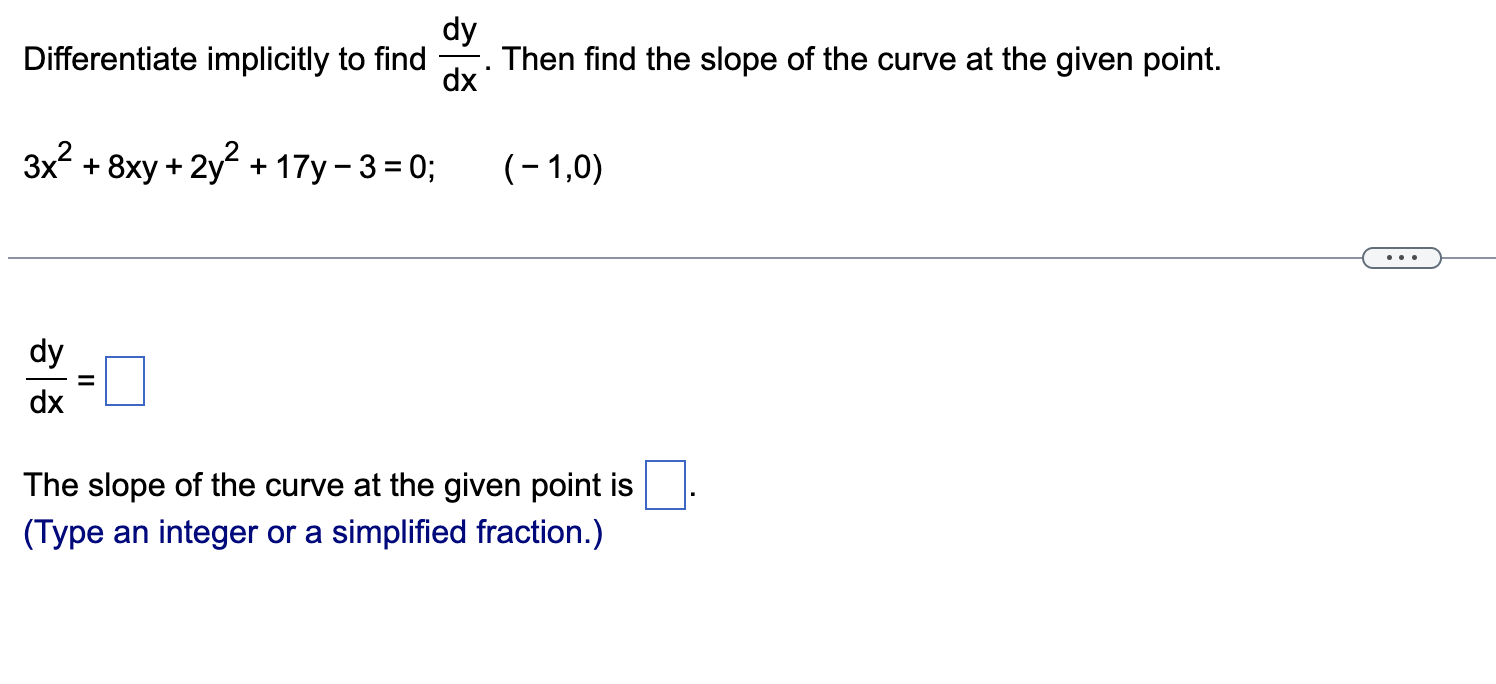
Task: Click the equals sign next to dy/dx
Action: click(x=84, y=380)
